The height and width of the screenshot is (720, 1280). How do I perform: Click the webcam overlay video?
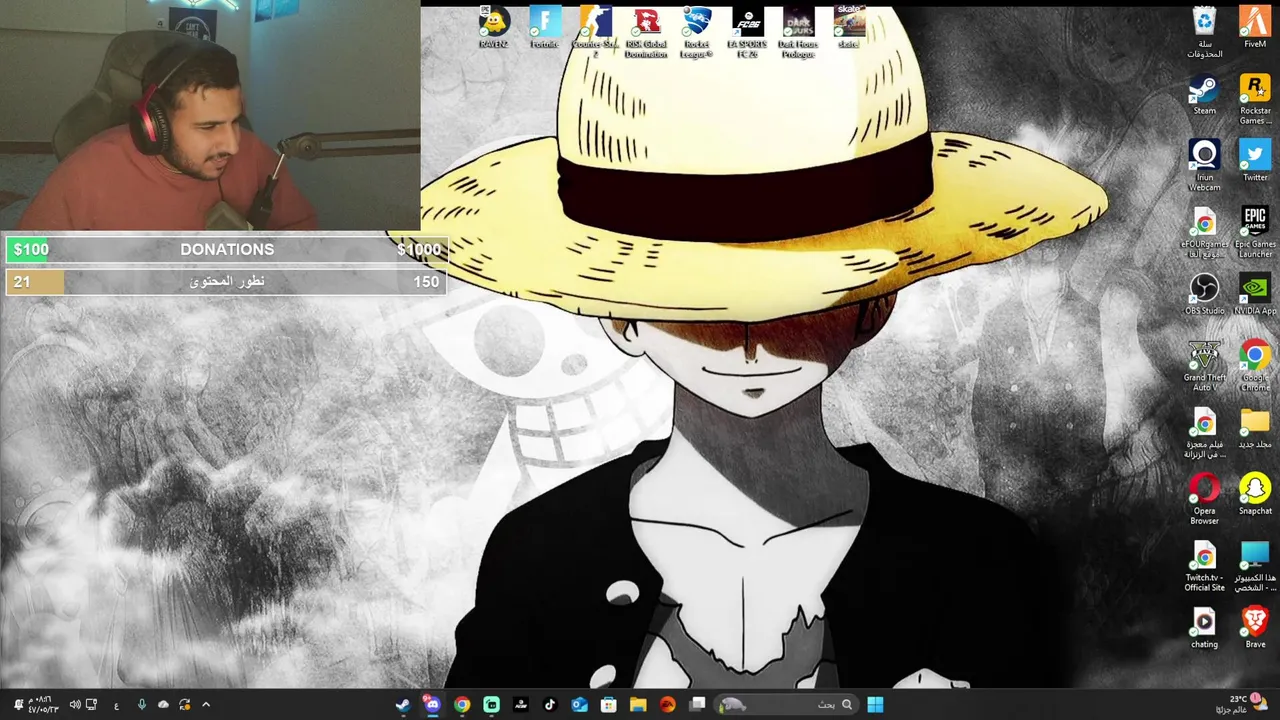click(x=210, y=115)
